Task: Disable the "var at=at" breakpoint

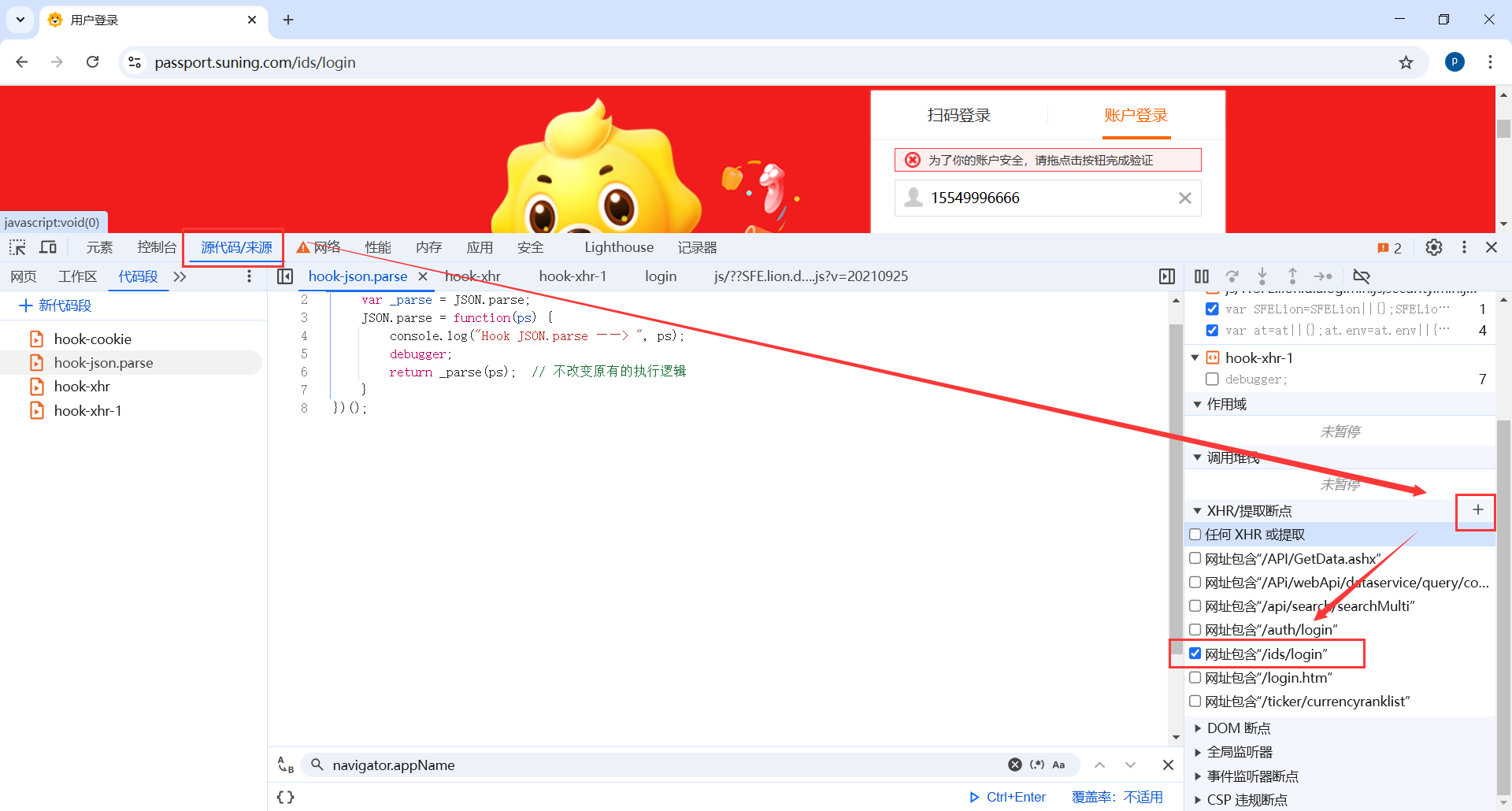Action: (1212, 330)
